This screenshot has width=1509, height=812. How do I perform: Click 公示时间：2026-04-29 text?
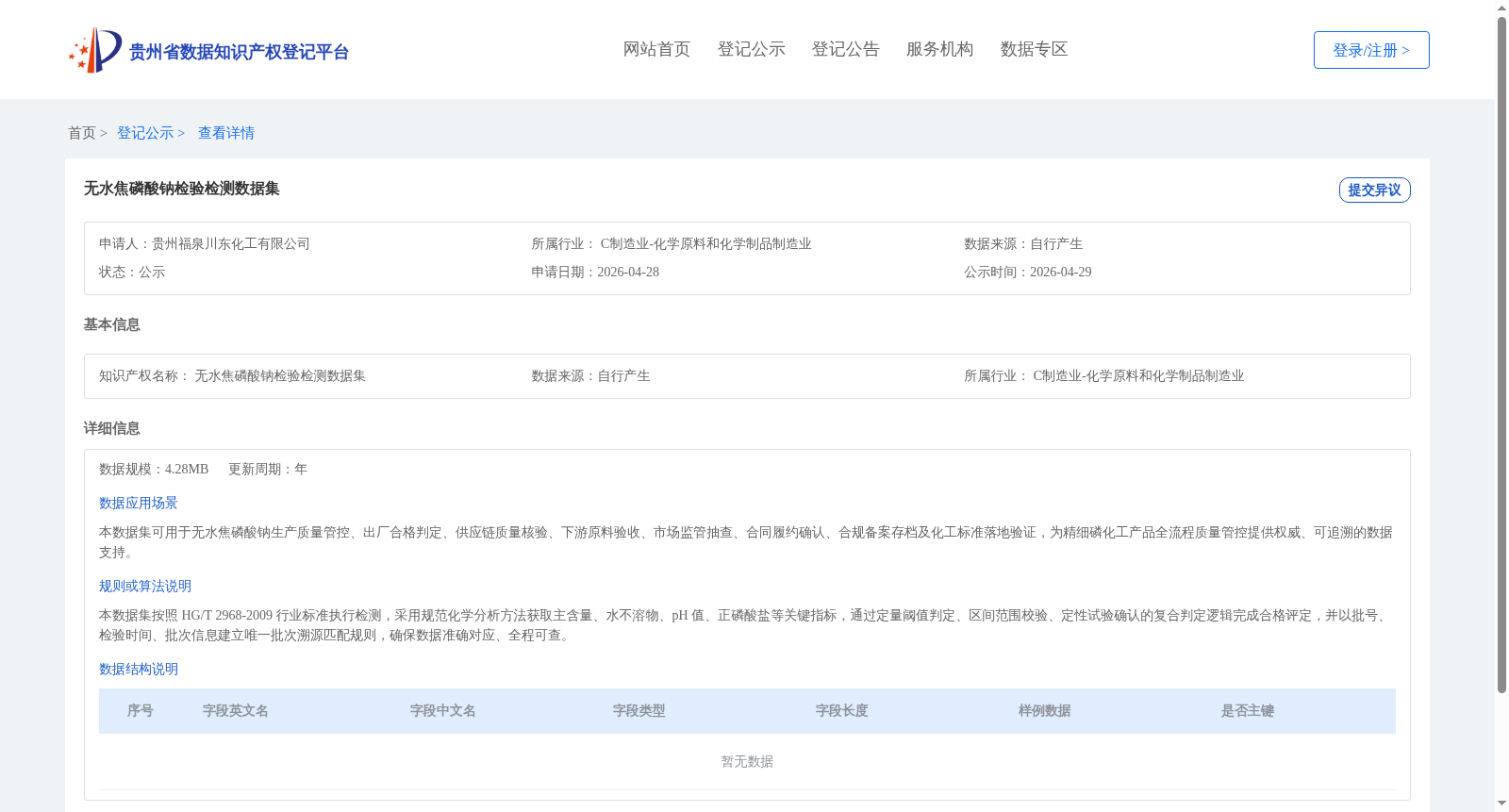click(1028, 272)
